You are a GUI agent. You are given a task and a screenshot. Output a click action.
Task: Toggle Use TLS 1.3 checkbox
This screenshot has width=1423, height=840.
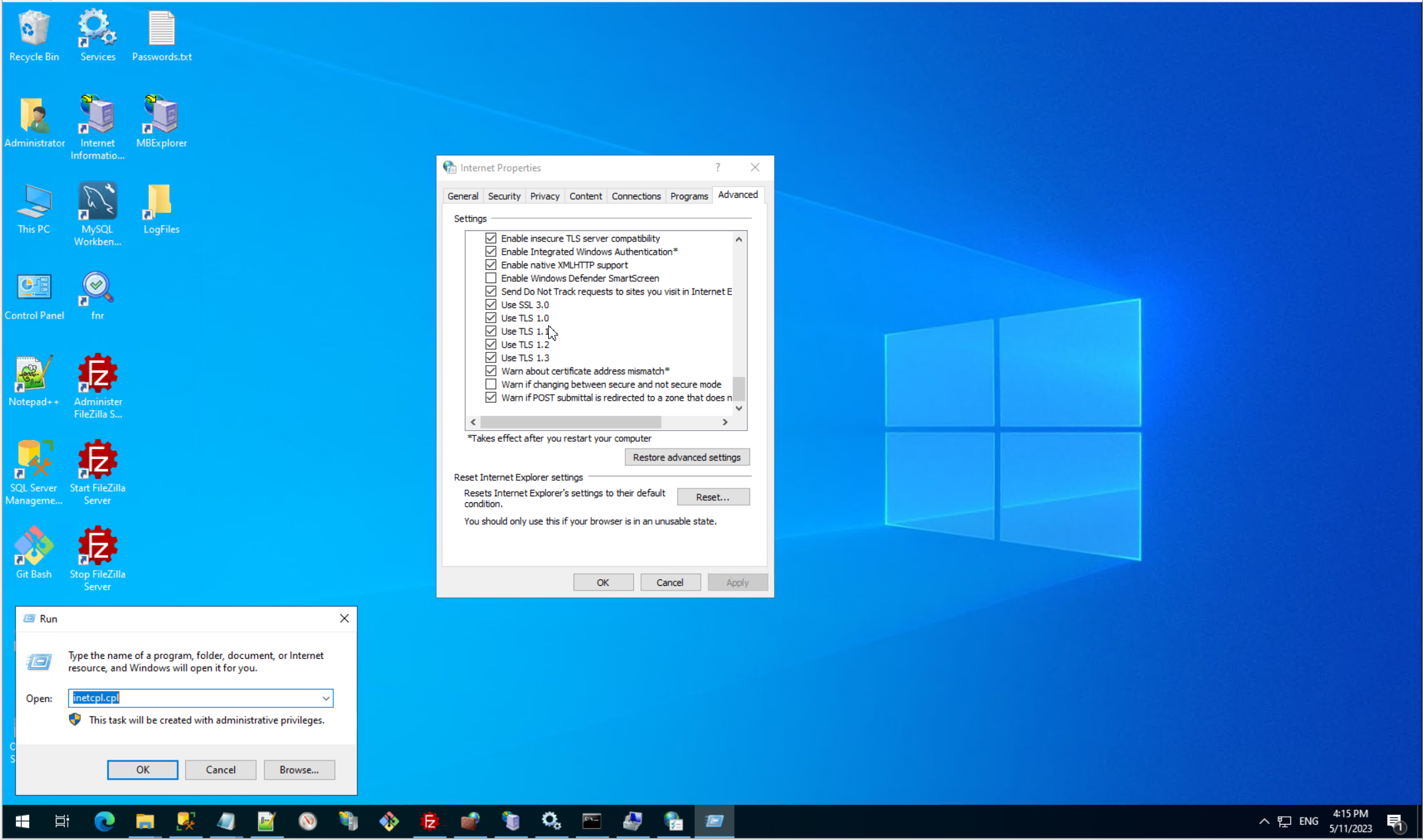[x=490, y=358]
